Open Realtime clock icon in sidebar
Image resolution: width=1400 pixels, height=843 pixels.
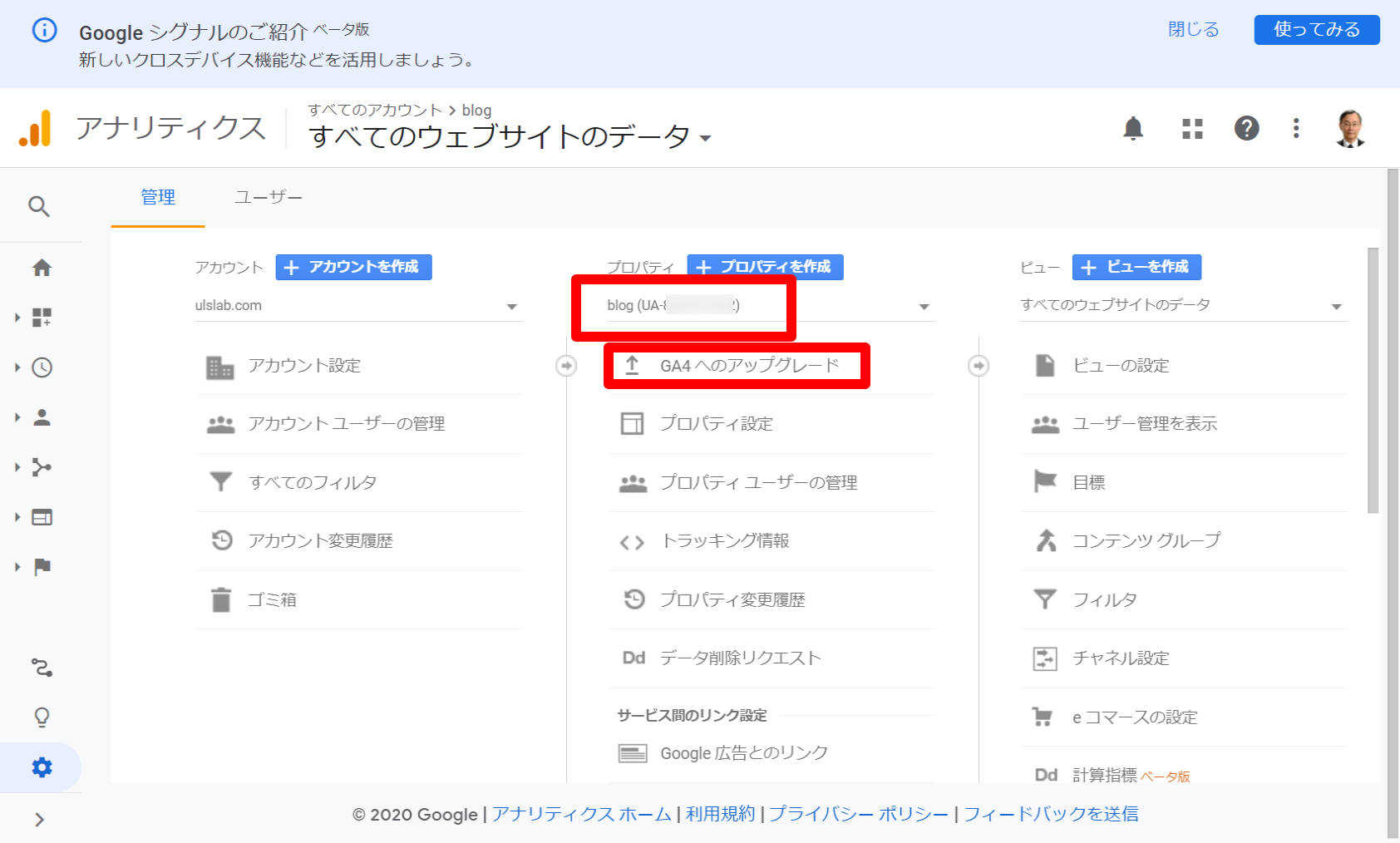coord(42,367)
